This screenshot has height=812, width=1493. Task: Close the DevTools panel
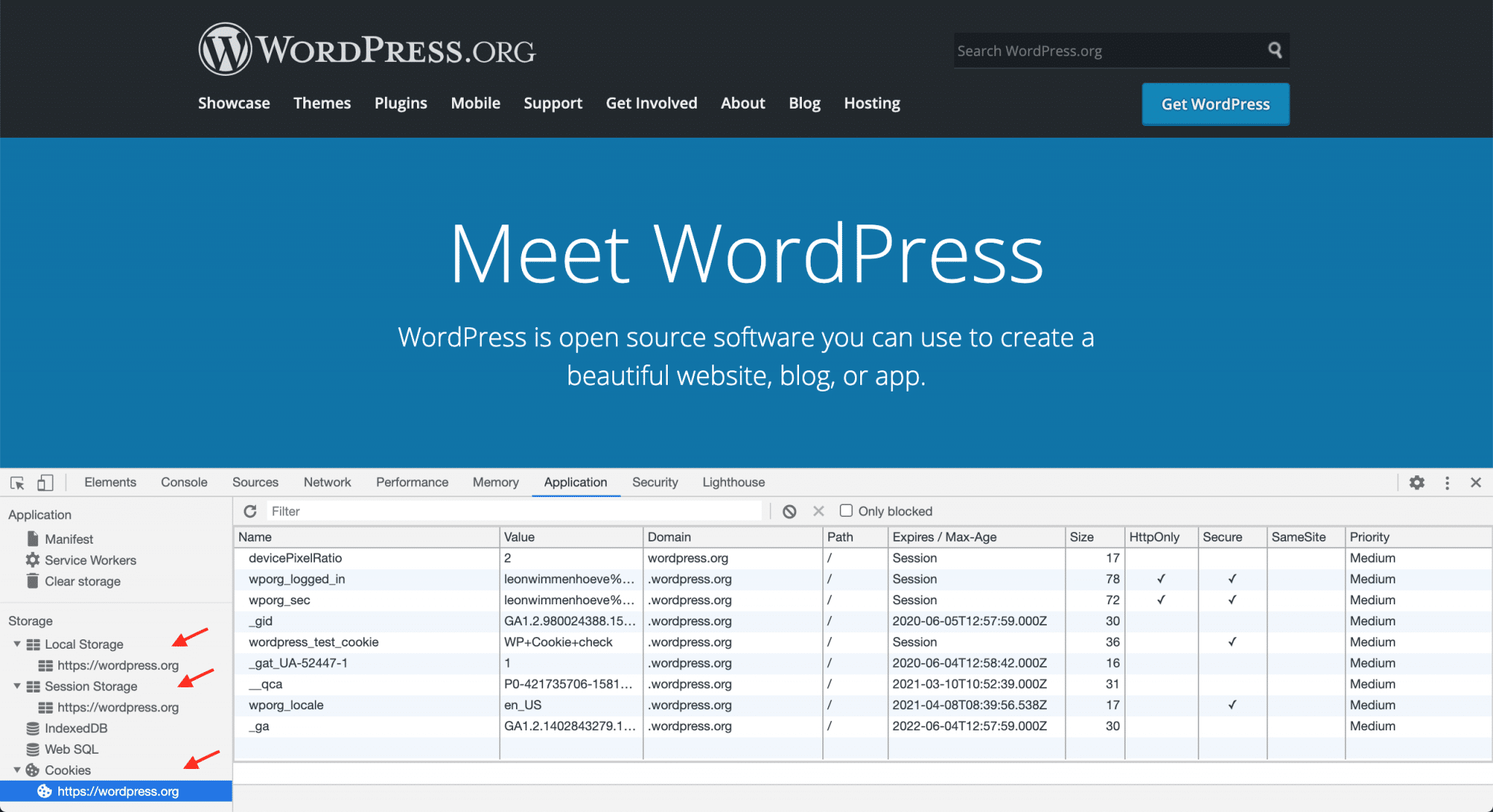pyautogui.click(x=1476, y=483)
